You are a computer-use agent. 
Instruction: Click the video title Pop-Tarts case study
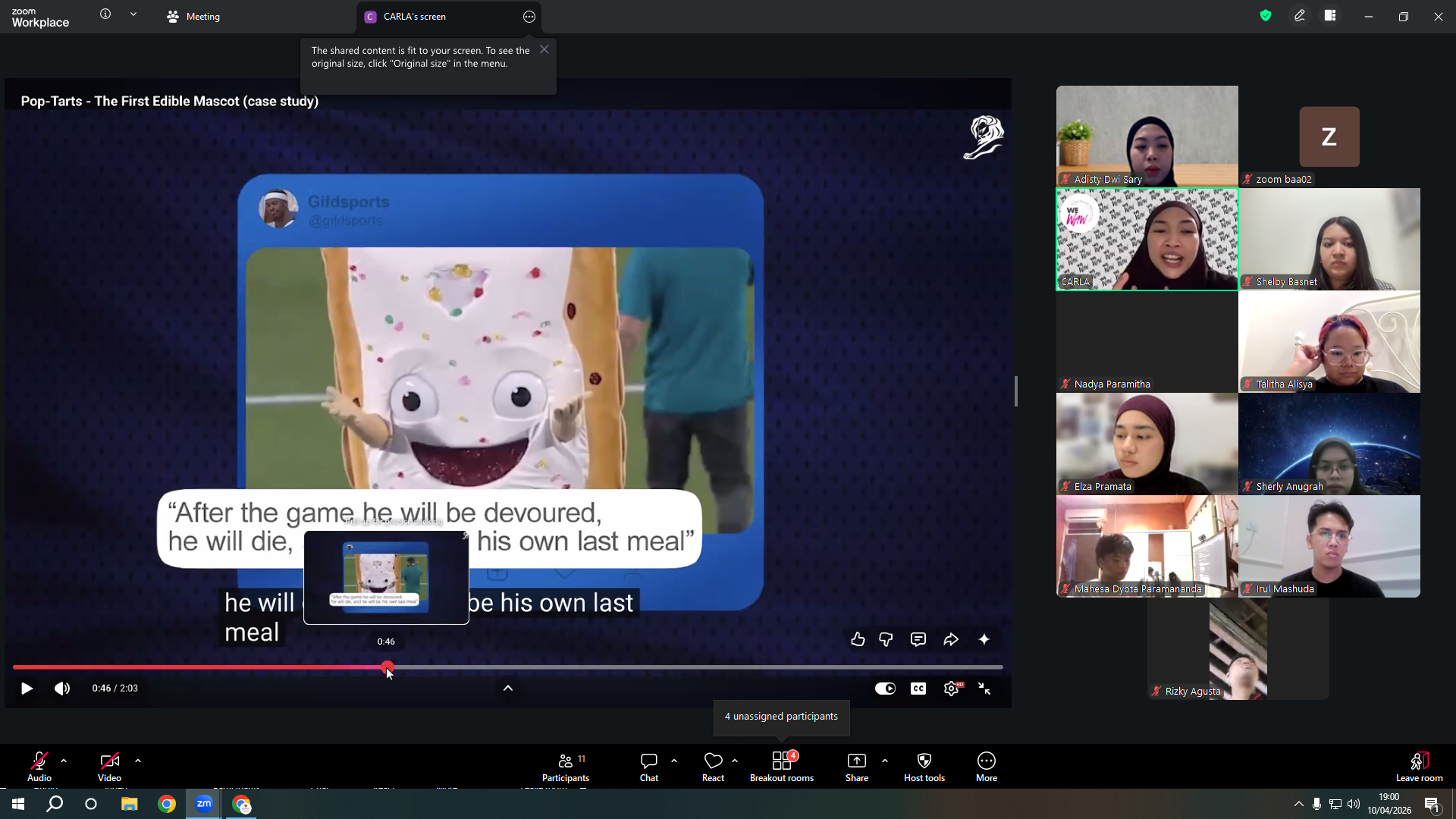point(170,102)
